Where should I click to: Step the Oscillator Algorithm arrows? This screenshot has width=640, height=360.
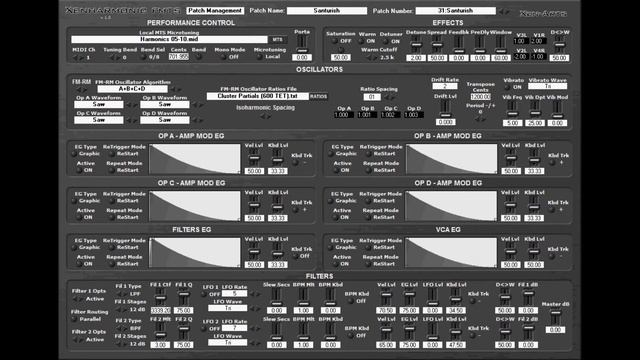tap(176, 89)
